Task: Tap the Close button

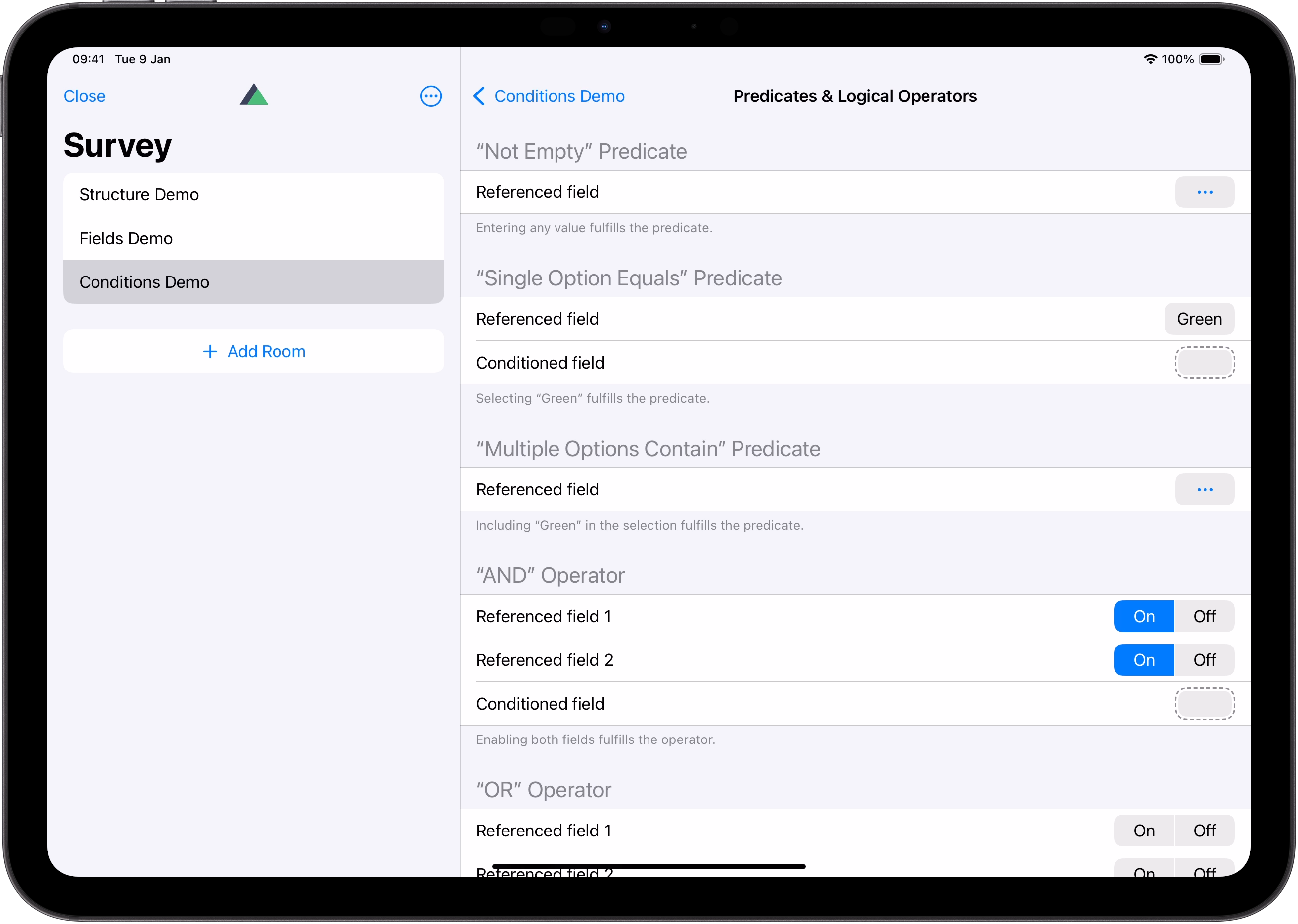Action: pos(84,96)
